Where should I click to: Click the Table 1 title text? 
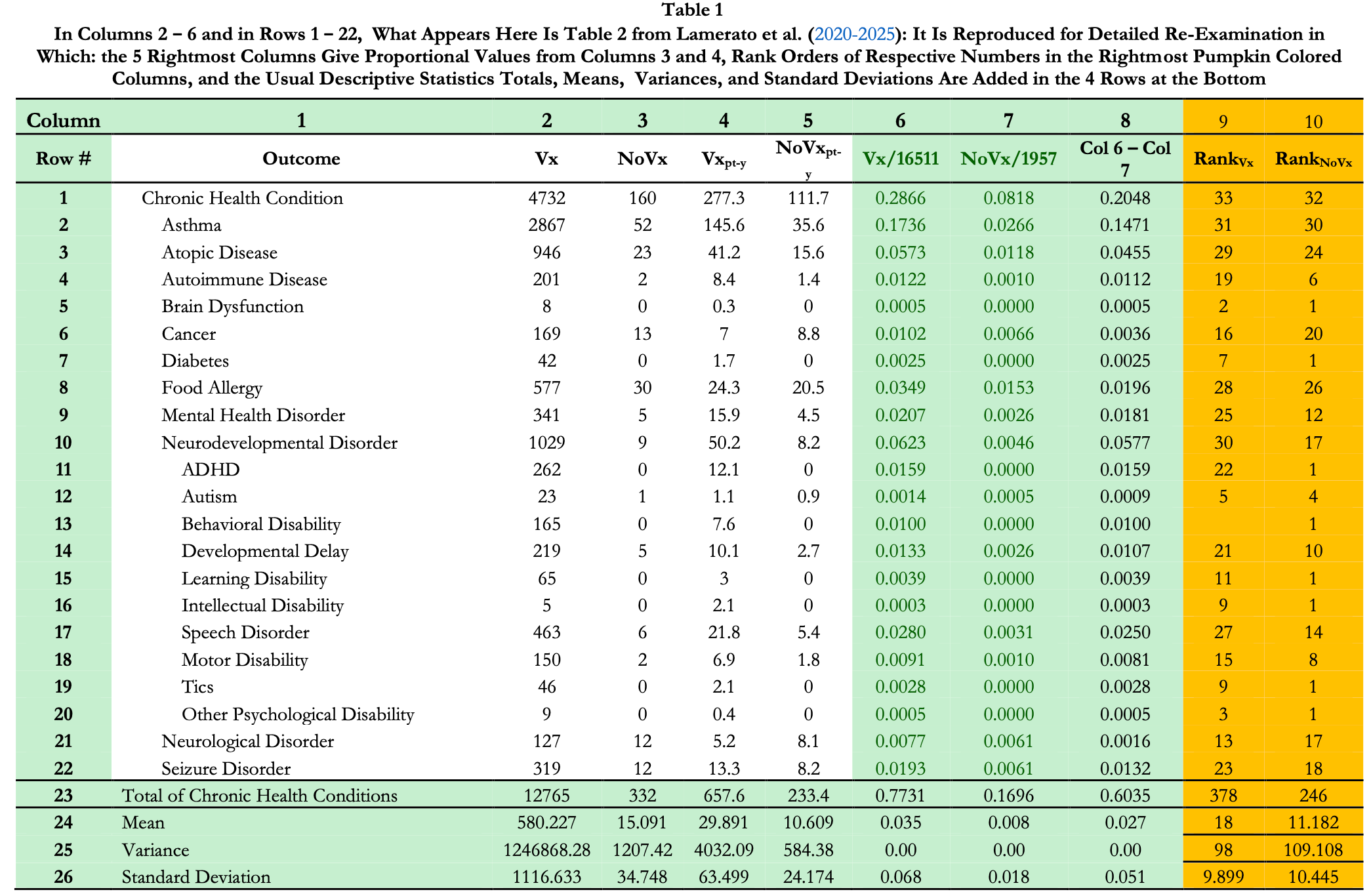click(x=691, y=10)
